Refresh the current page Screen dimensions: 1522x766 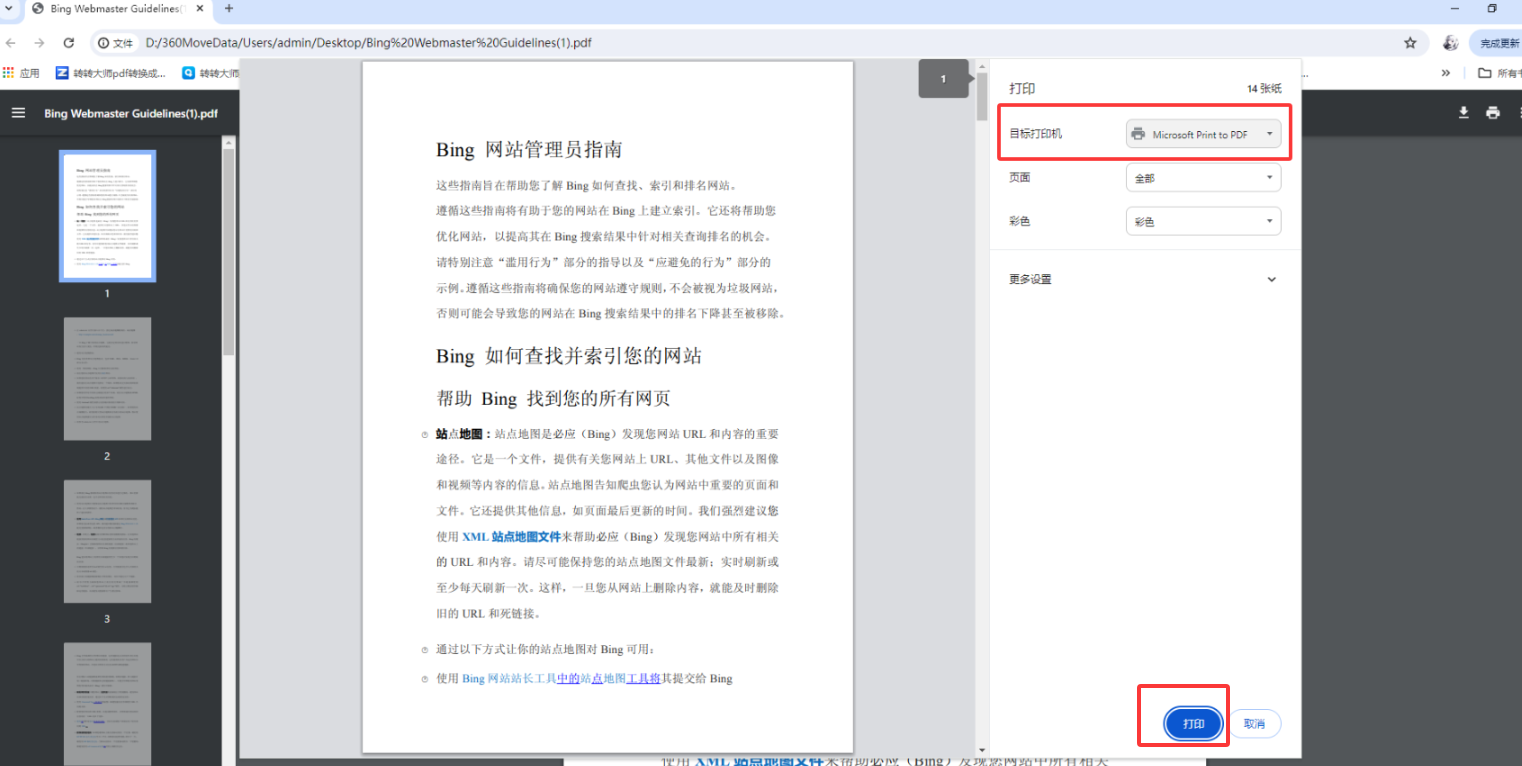[68, 42]
